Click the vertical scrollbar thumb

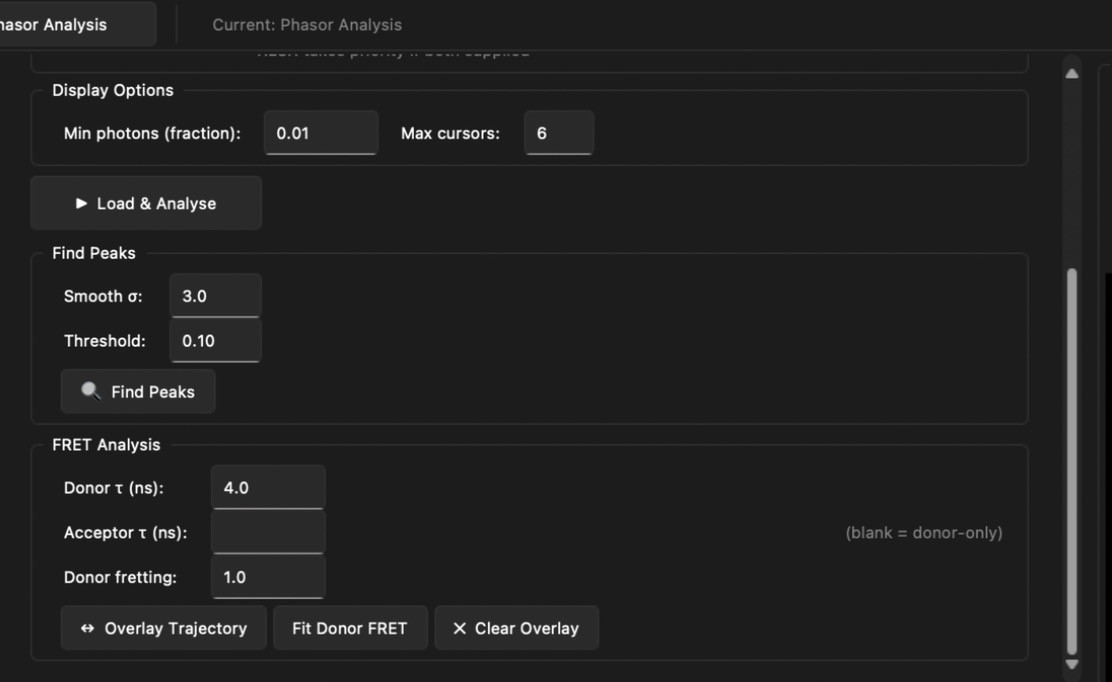[1072, 462]
